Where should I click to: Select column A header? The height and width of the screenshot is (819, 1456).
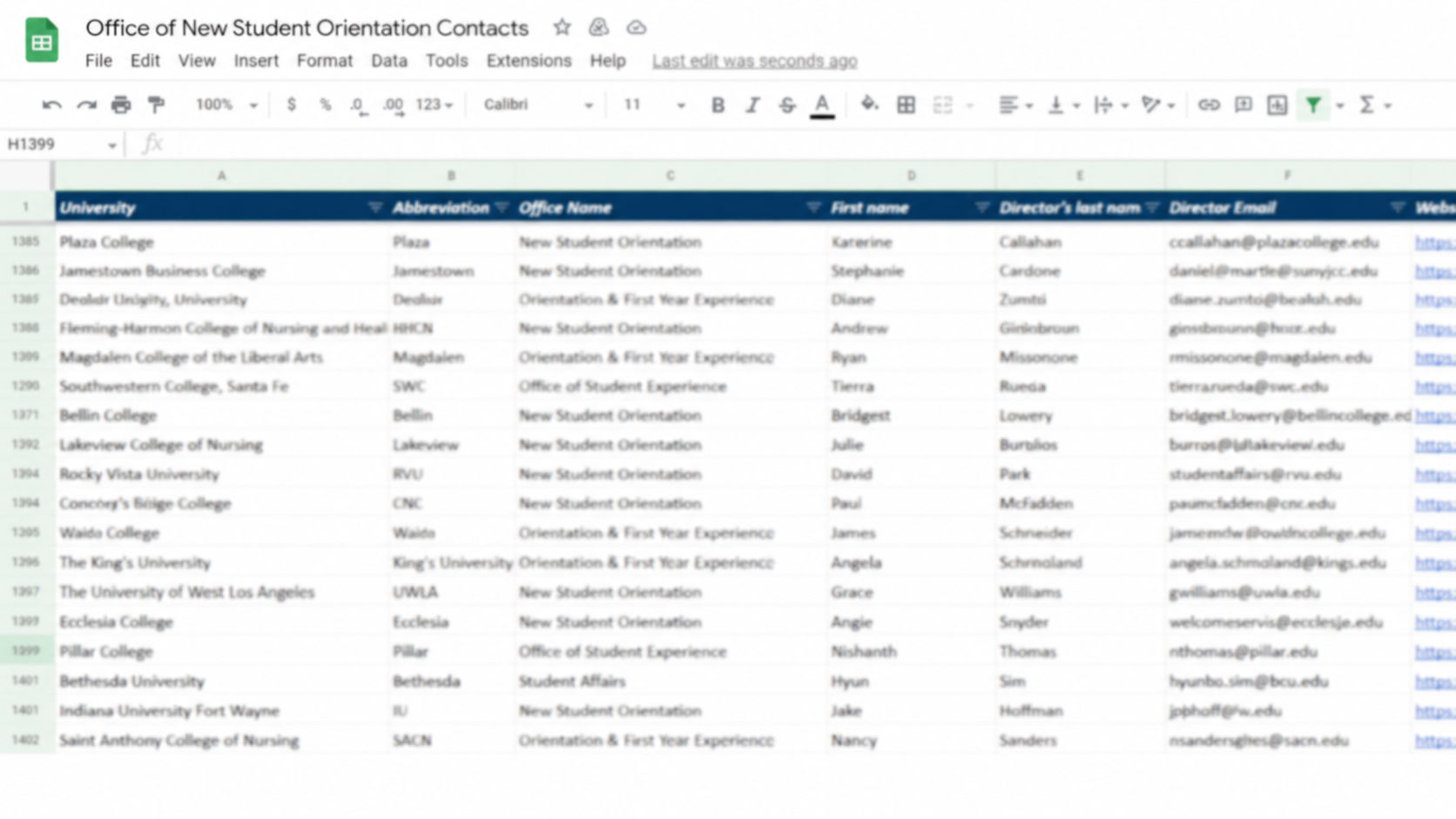[221, 176]
